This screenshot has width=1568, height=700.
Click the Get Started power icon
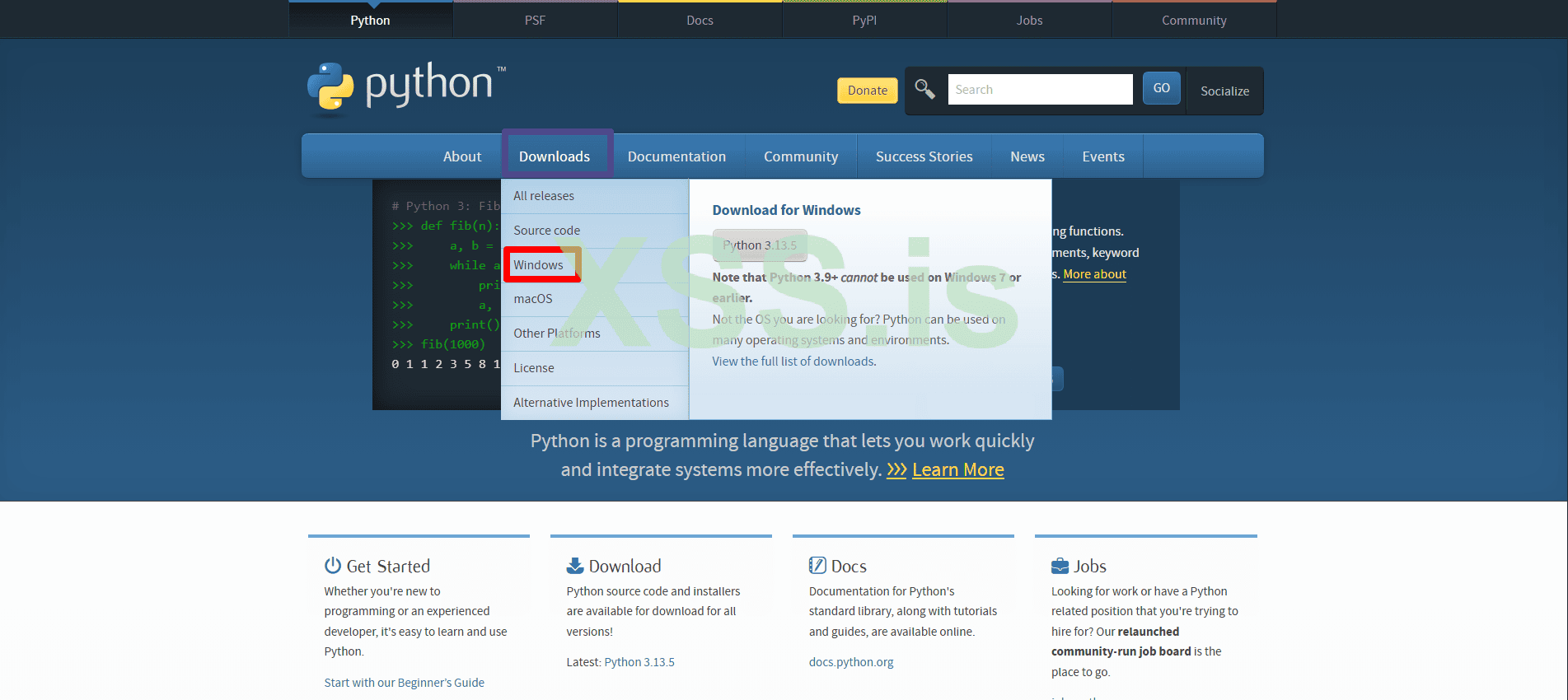coord(333,566)
